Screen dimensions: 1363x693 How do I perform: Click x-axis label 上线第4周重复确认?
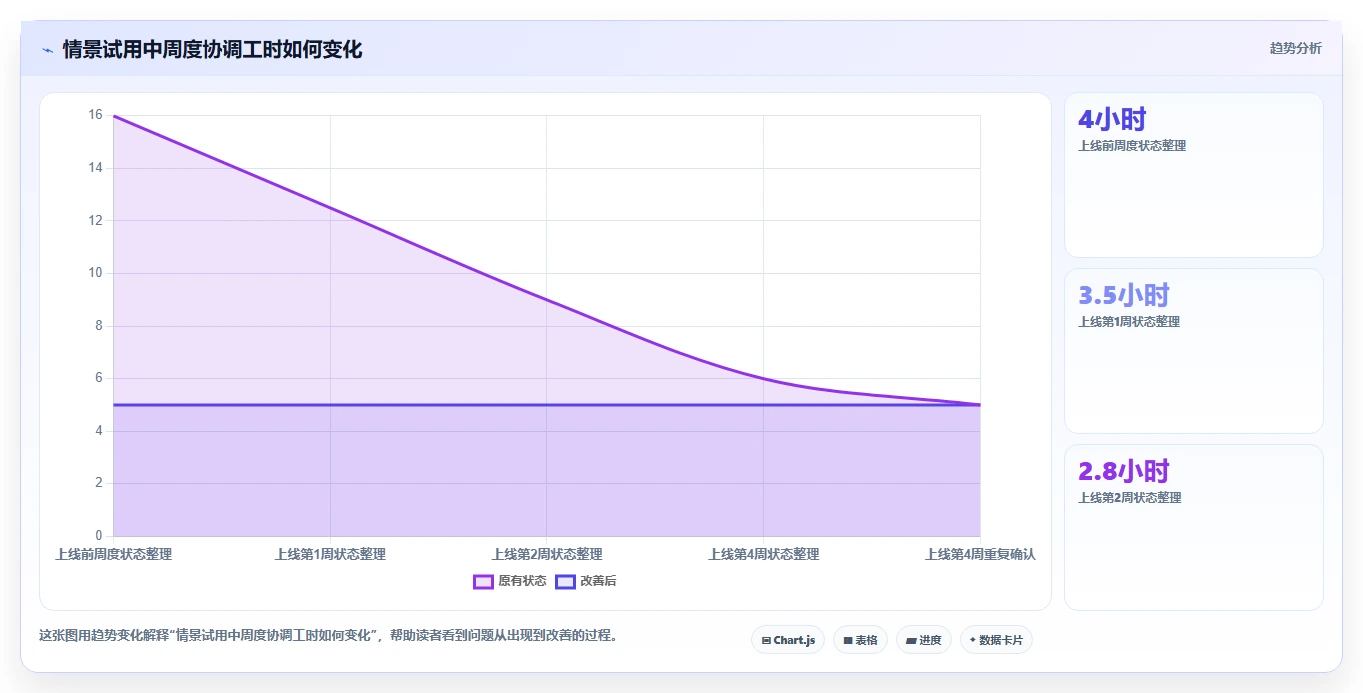[x=980, y=554]
